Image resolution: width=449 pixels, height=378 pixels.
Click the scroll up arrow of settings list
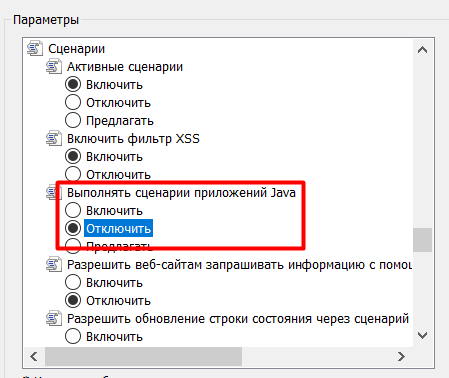tap(422, 50)
